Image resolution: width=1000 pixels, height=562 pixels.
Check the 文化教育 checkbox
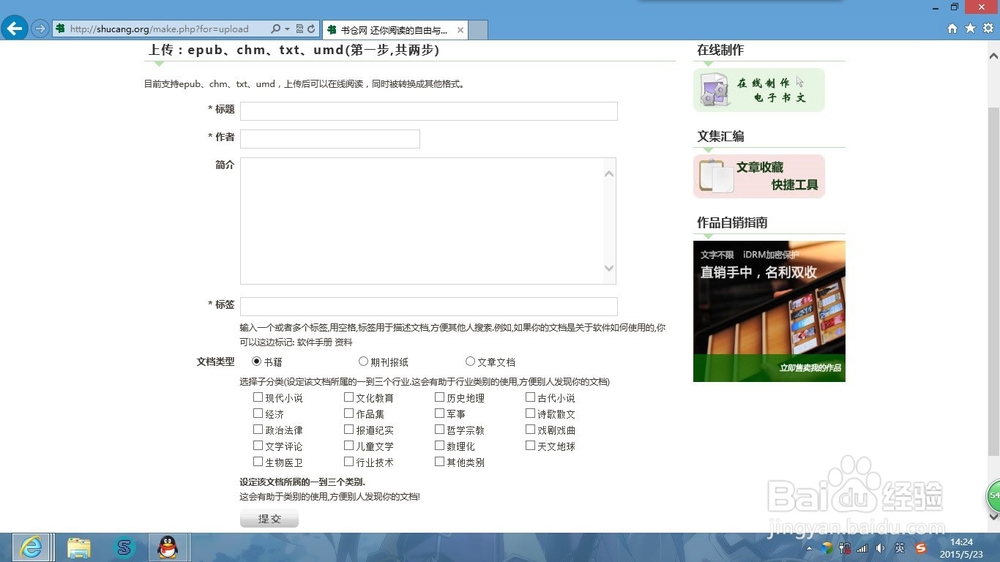click(349, 397)
